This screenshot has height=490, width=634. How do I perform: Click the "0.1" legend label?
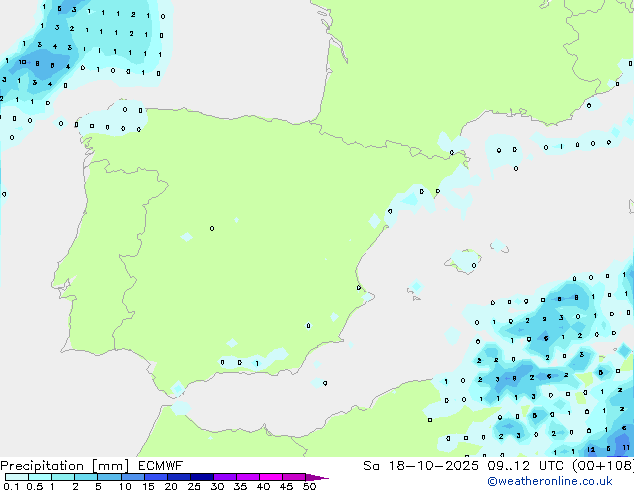pos(11,486)
